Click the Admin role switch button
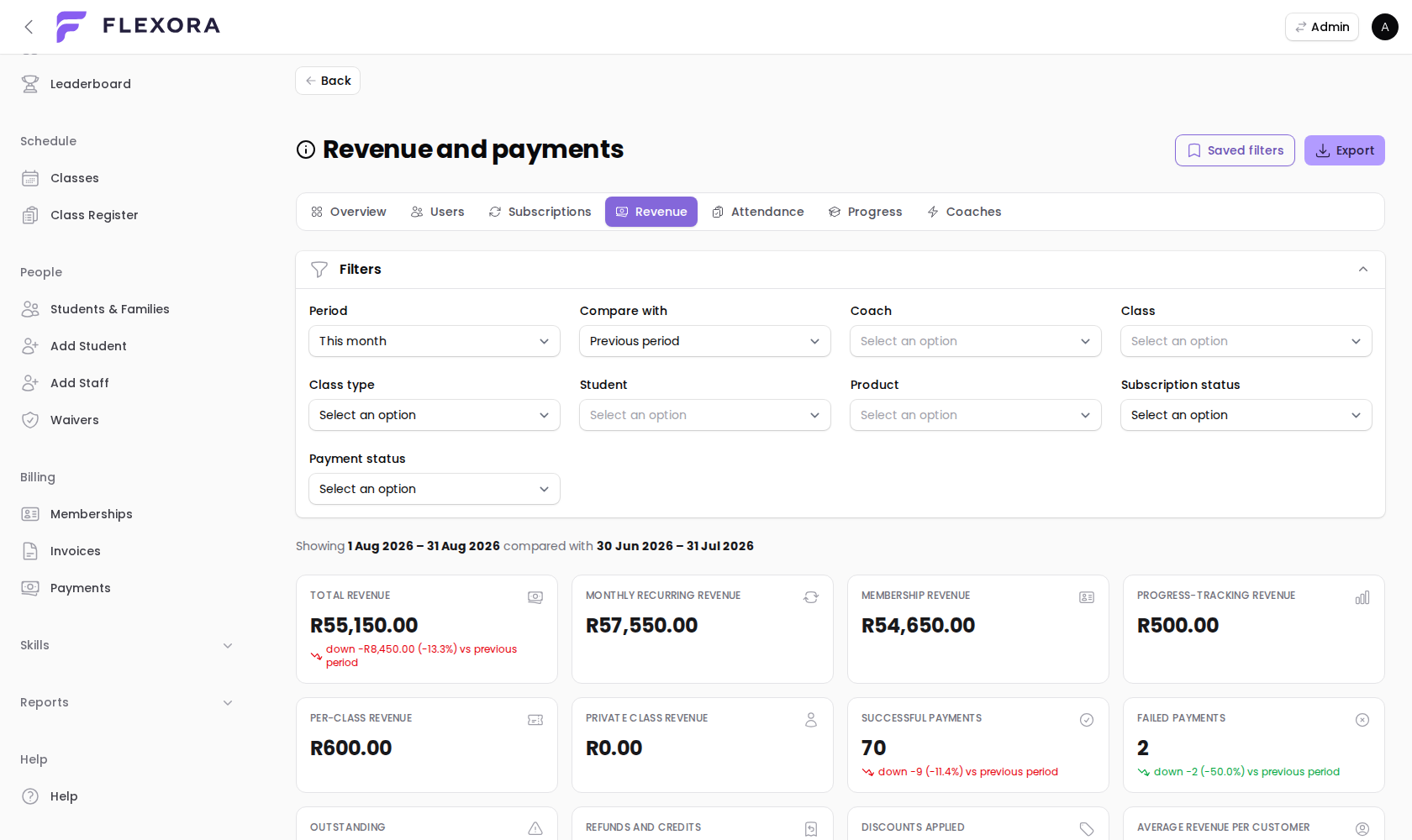The height and width of the screenshot is (840, 1412). tap(1322, 27)
